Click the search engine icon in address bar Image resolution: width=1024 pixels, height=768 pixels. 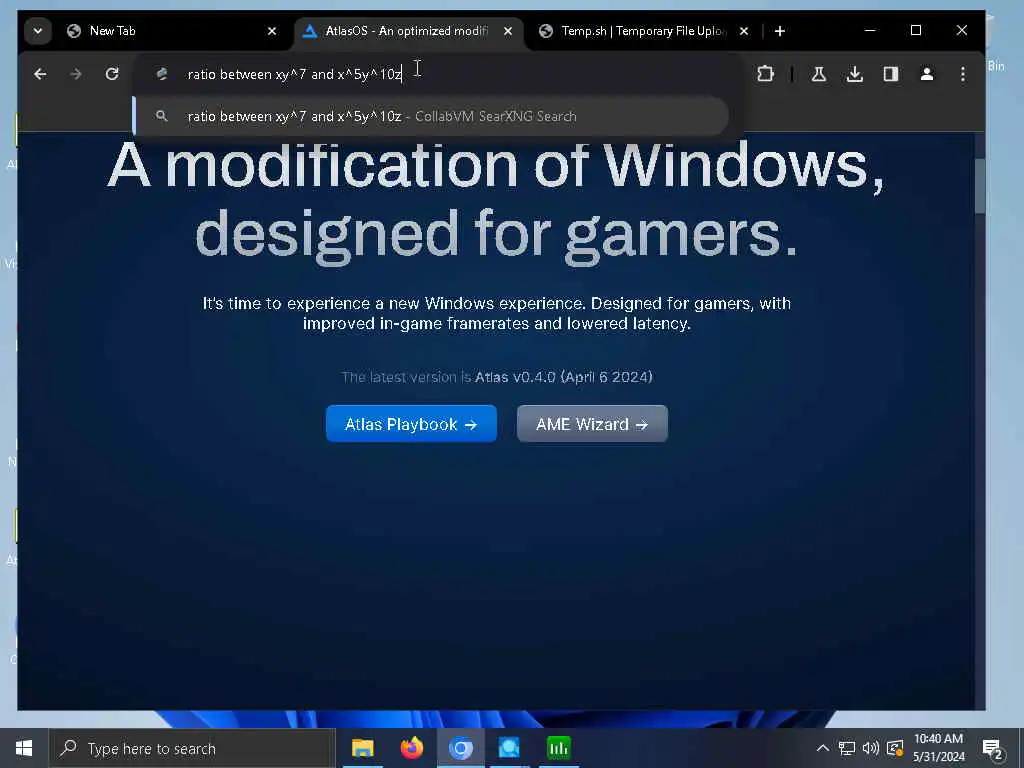161,74
